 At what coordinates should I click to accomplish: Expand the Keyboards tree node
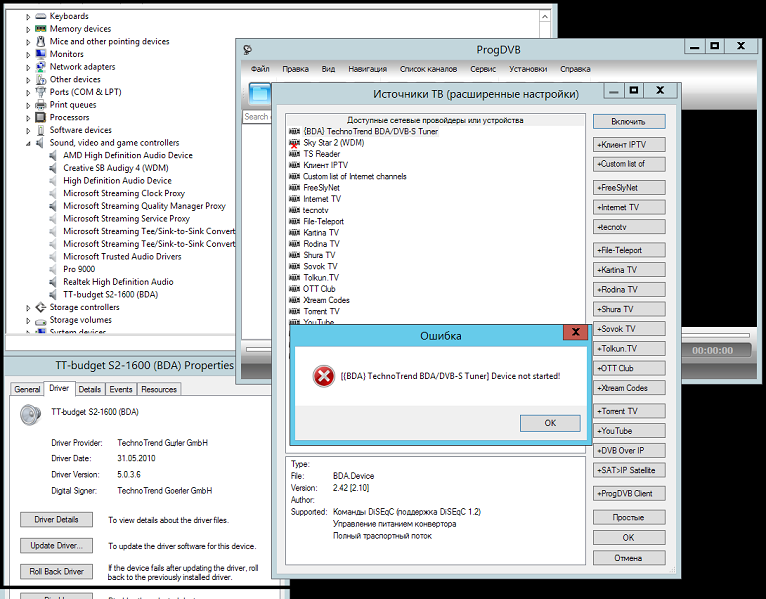(x=29, y=16)
